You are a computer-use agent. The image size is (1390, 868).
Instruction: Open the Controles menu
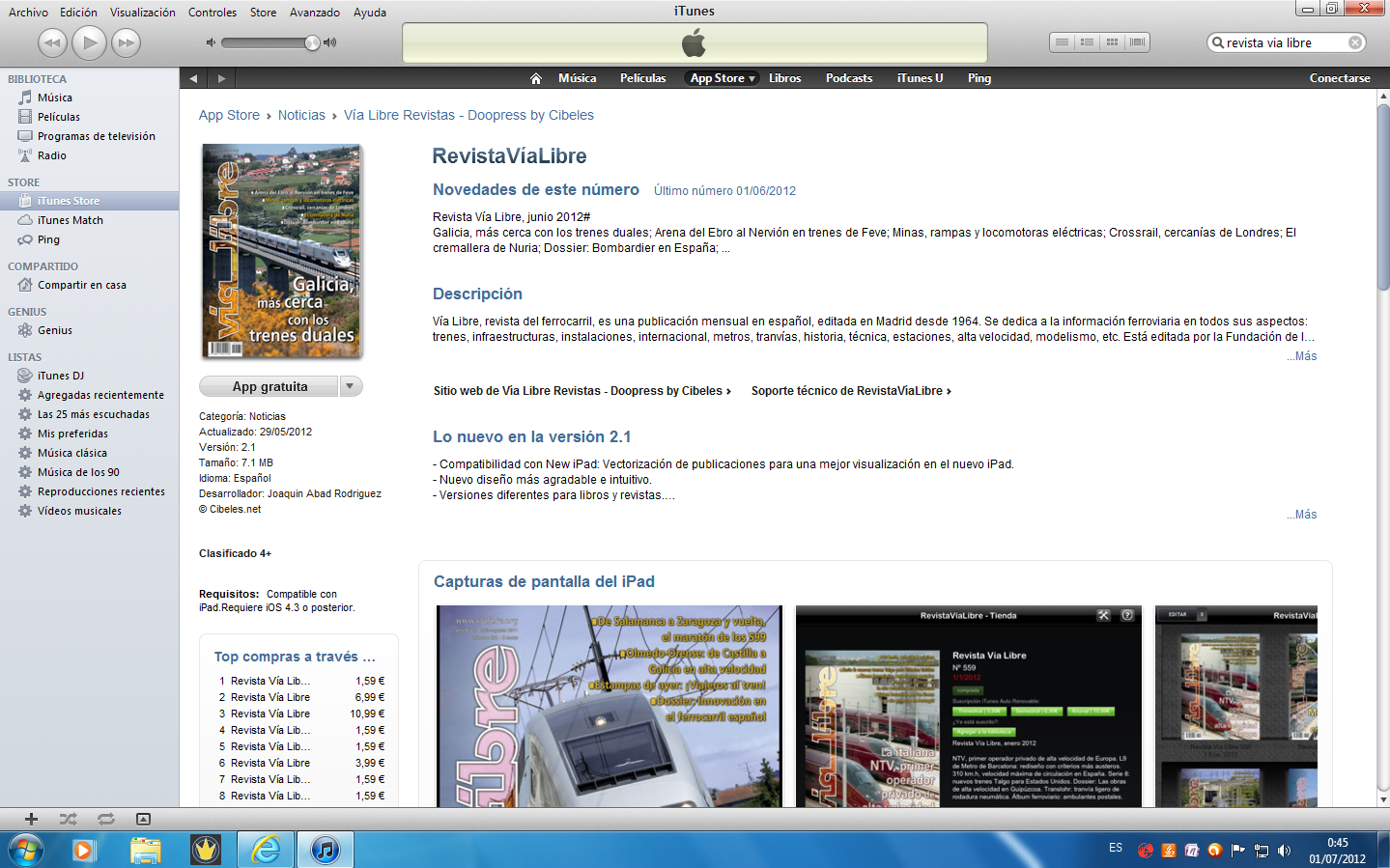[213, 13]
